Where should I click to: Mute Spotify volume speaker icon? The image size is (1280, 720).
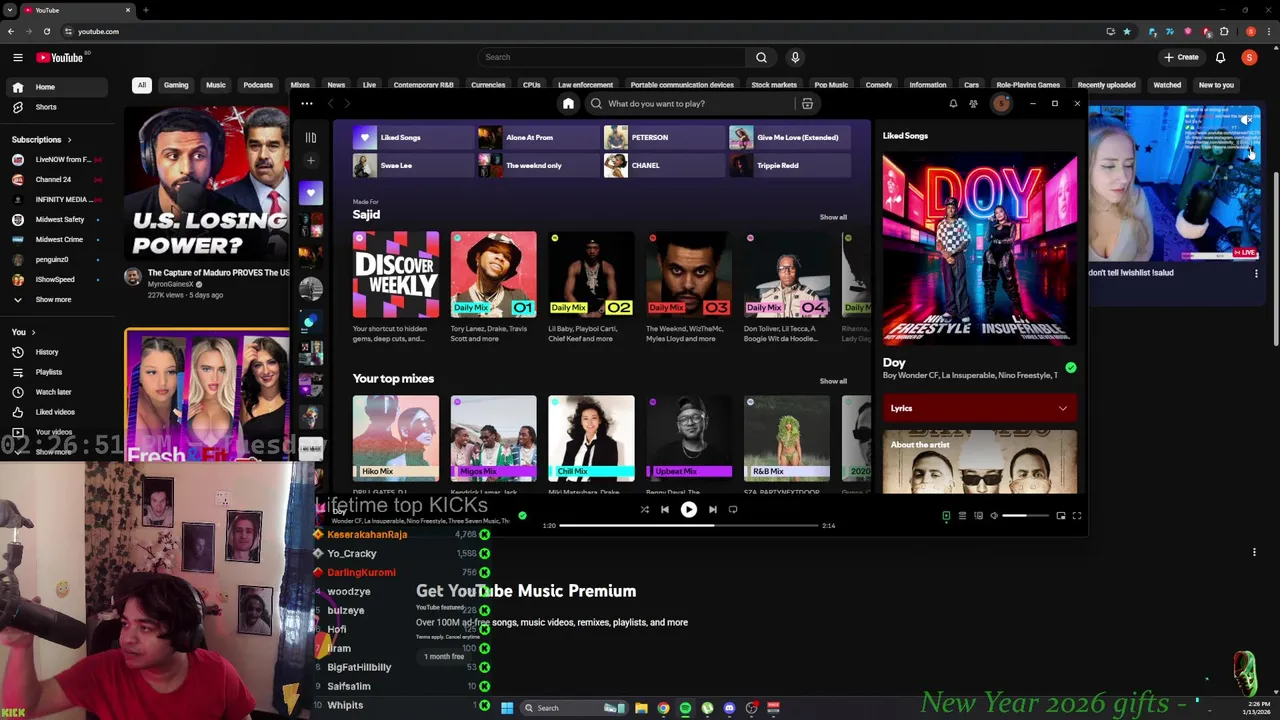994,516
